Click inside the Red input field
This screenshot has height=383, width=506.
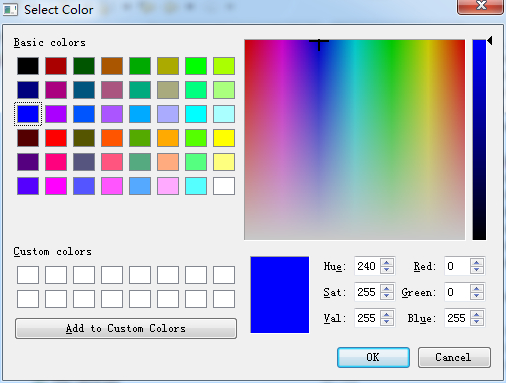(x=457, y=266)
